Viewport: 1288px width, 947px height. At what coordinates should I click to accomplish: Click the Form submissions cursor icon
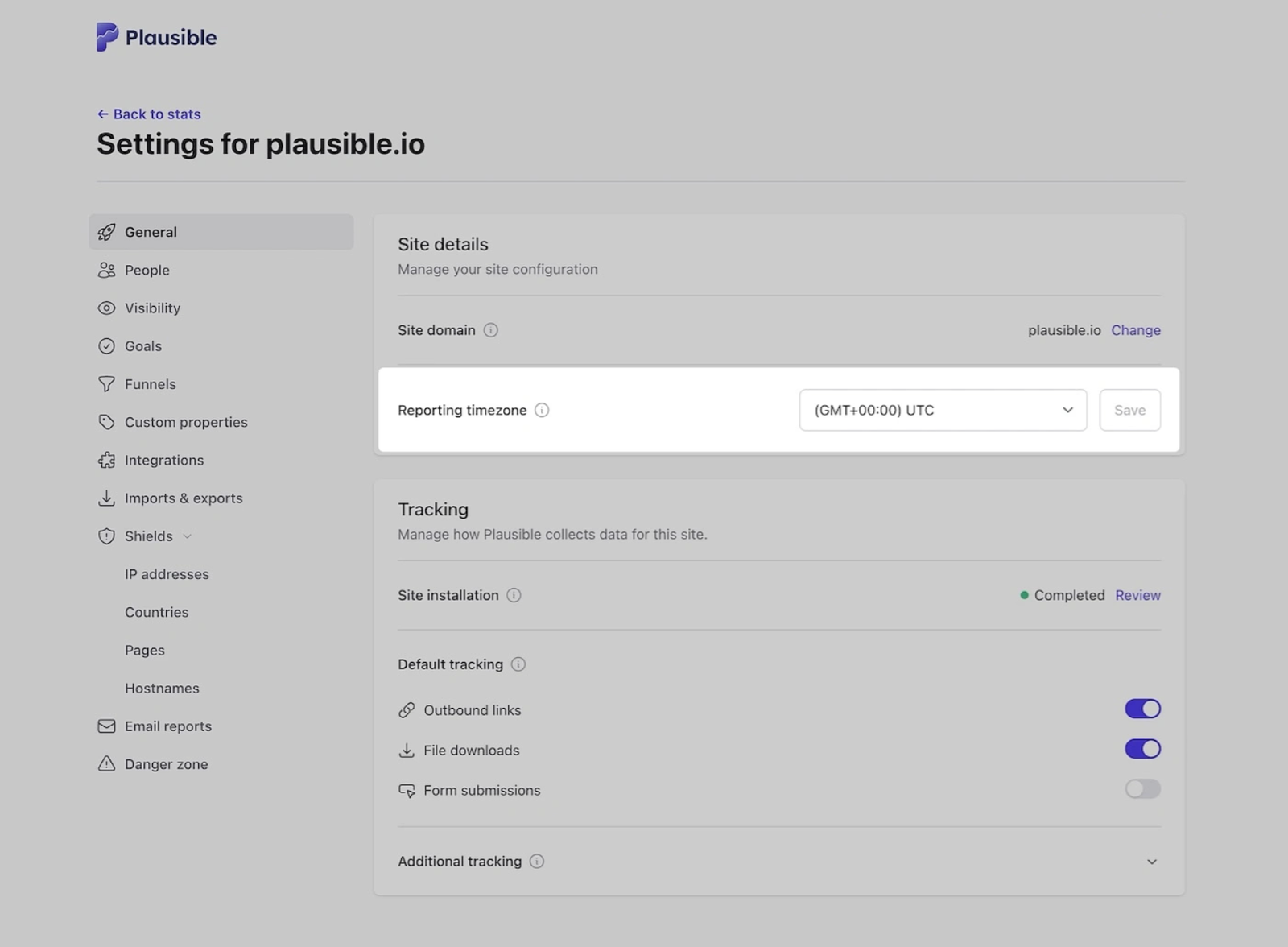407,791
